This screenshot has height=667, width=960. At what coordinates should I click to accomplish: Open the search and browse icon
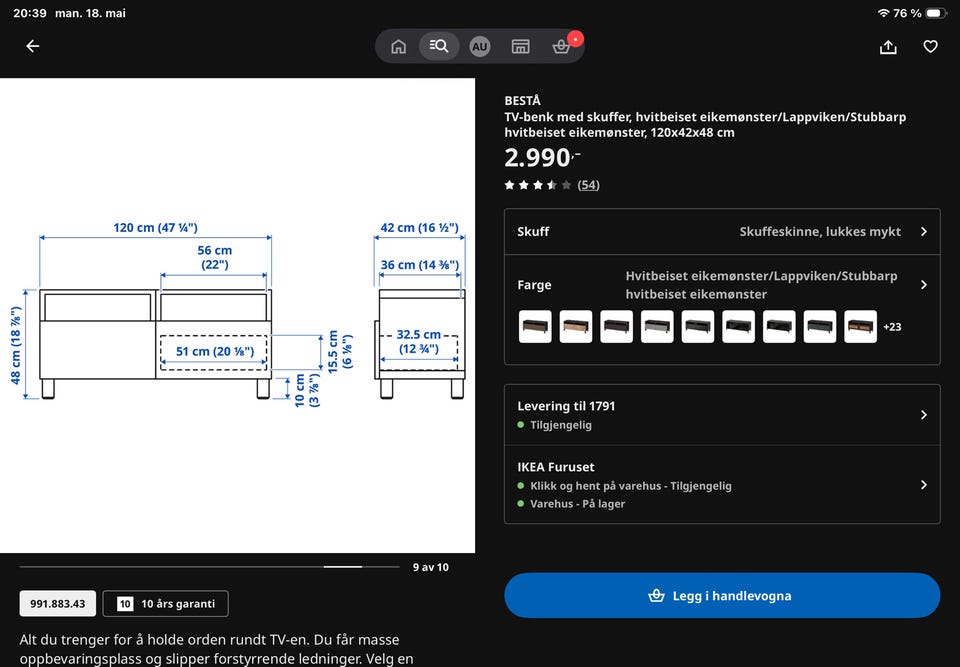[x=439, y=46]
